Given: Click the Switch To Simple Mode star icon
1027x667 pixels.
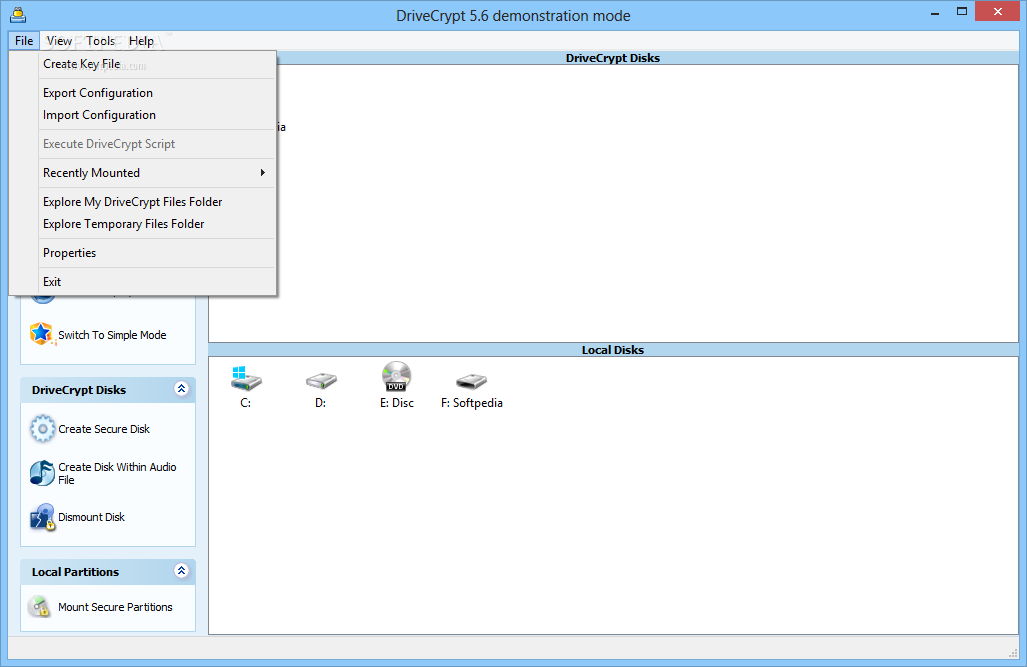Looking at the screenshot, I should [41, 334].
